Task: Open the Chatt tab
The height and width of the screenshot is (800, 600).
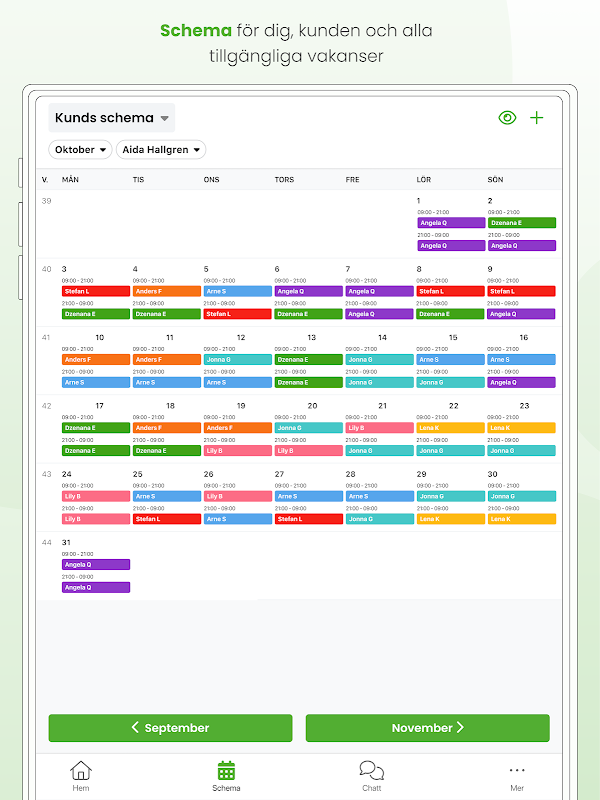Action: (371, 776)
